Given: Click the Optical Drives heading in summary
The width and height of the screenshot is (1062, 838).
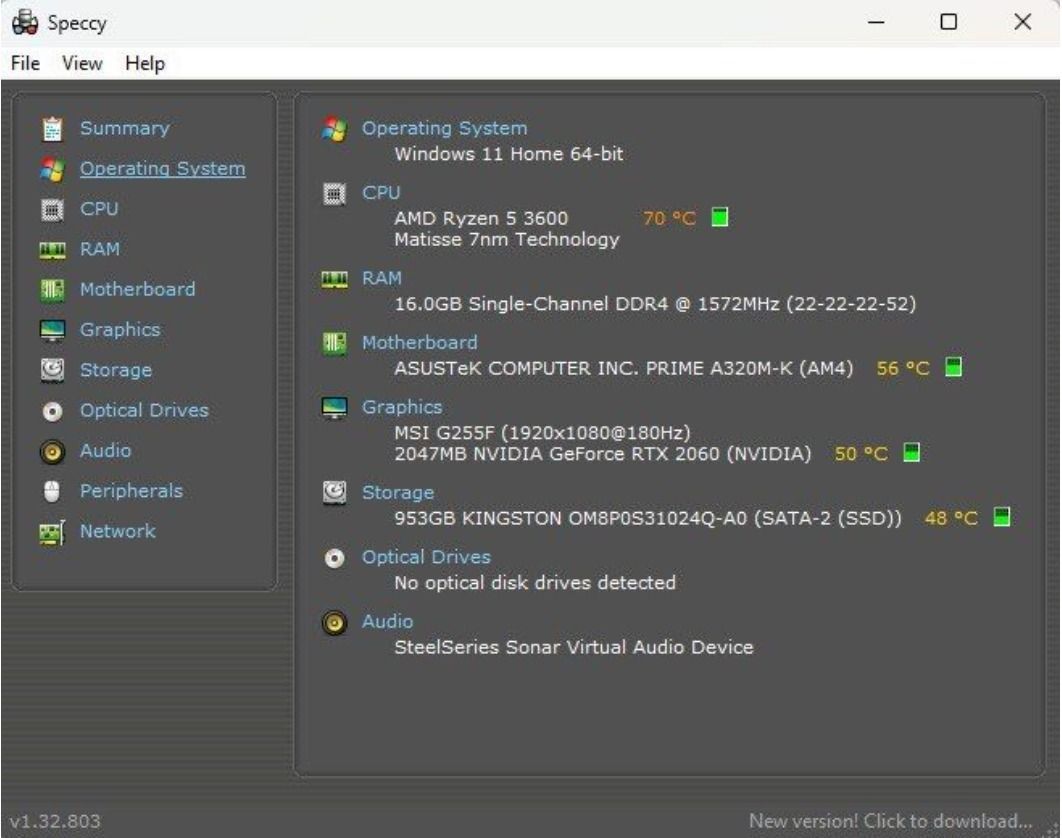Looking at the screenshot, I should pyautogui.click(x=426, y=557).
